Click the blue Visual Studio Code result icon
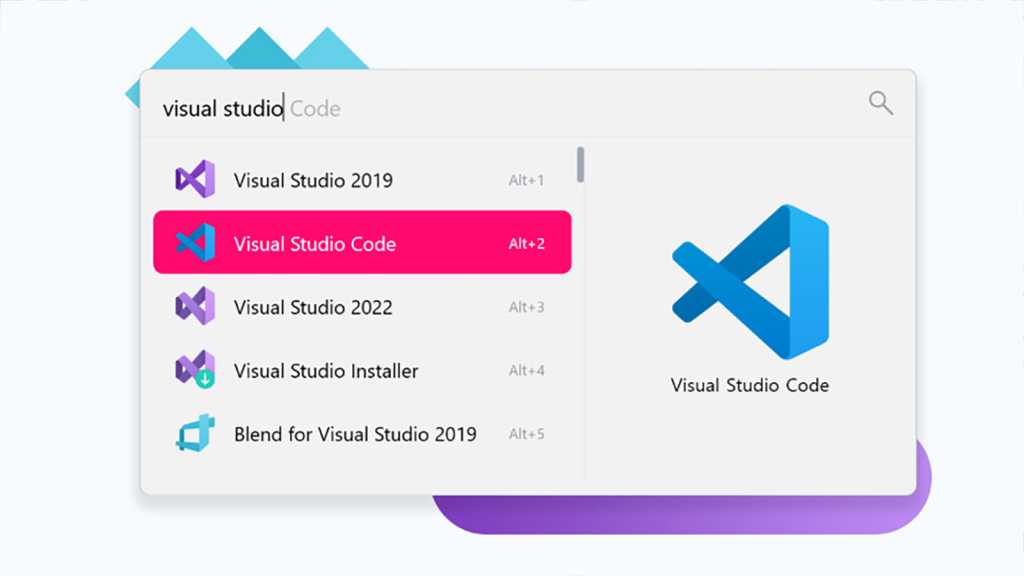This screenshot has width=1024, height=576. 195,242
